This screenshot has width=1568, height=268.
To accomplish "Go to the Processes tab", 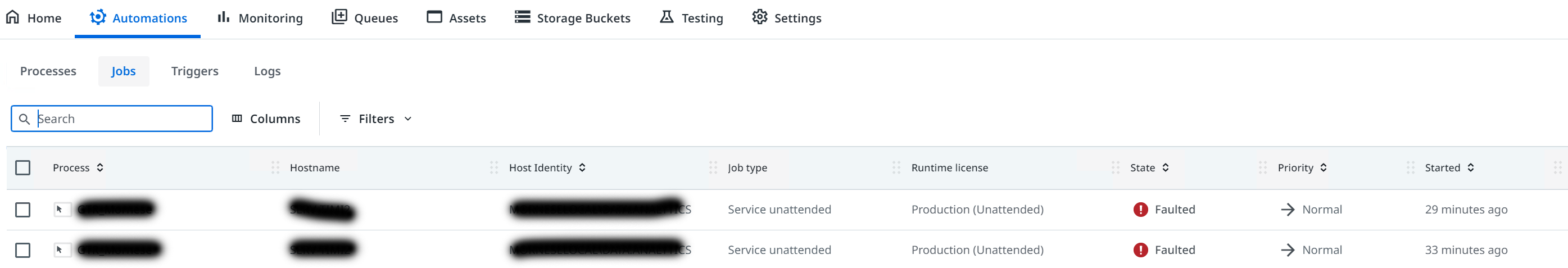I will coord(48,71).
